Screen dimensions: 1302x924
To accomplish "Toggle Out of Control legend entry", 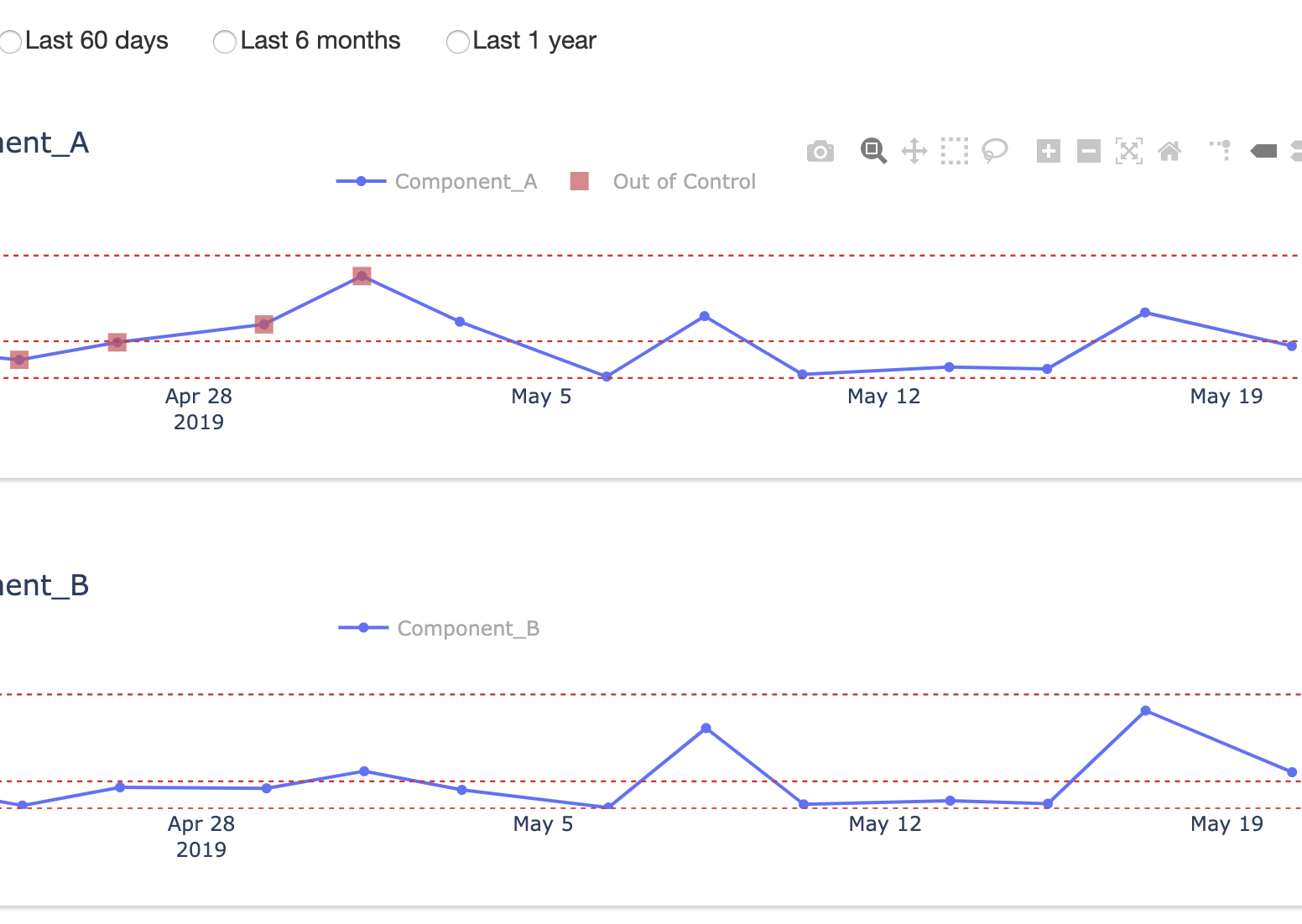I will click(x=684, y=182).
